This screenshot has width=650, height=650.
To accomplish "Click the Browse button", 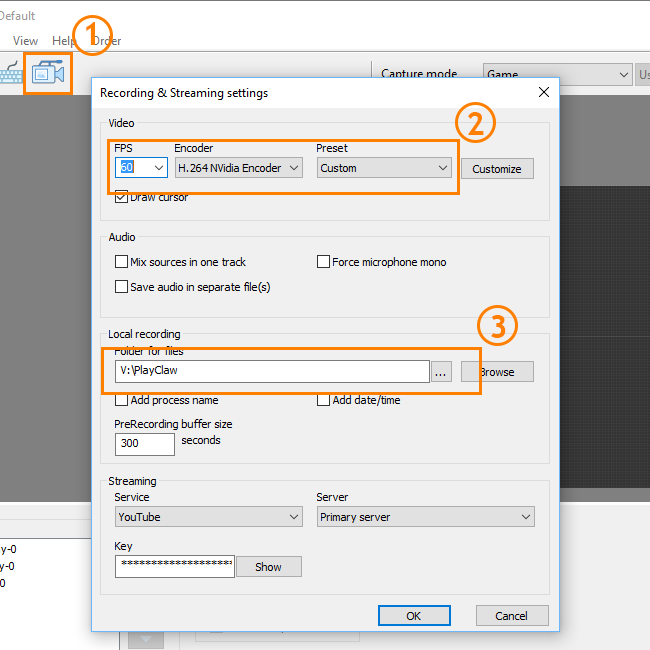I will pos(497,372).
